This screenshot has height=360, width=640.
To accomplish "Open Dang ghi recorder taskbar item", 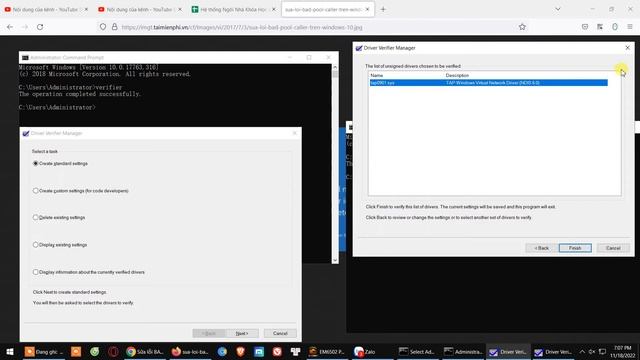I will [43, 351].
